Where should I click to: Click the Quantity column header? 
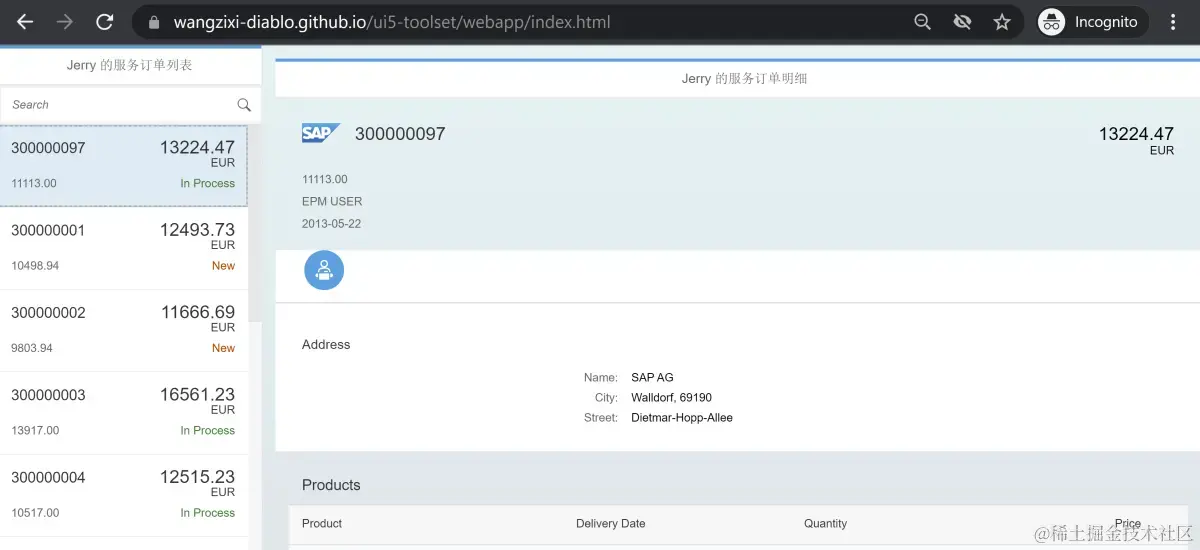[x=825, y=523]
